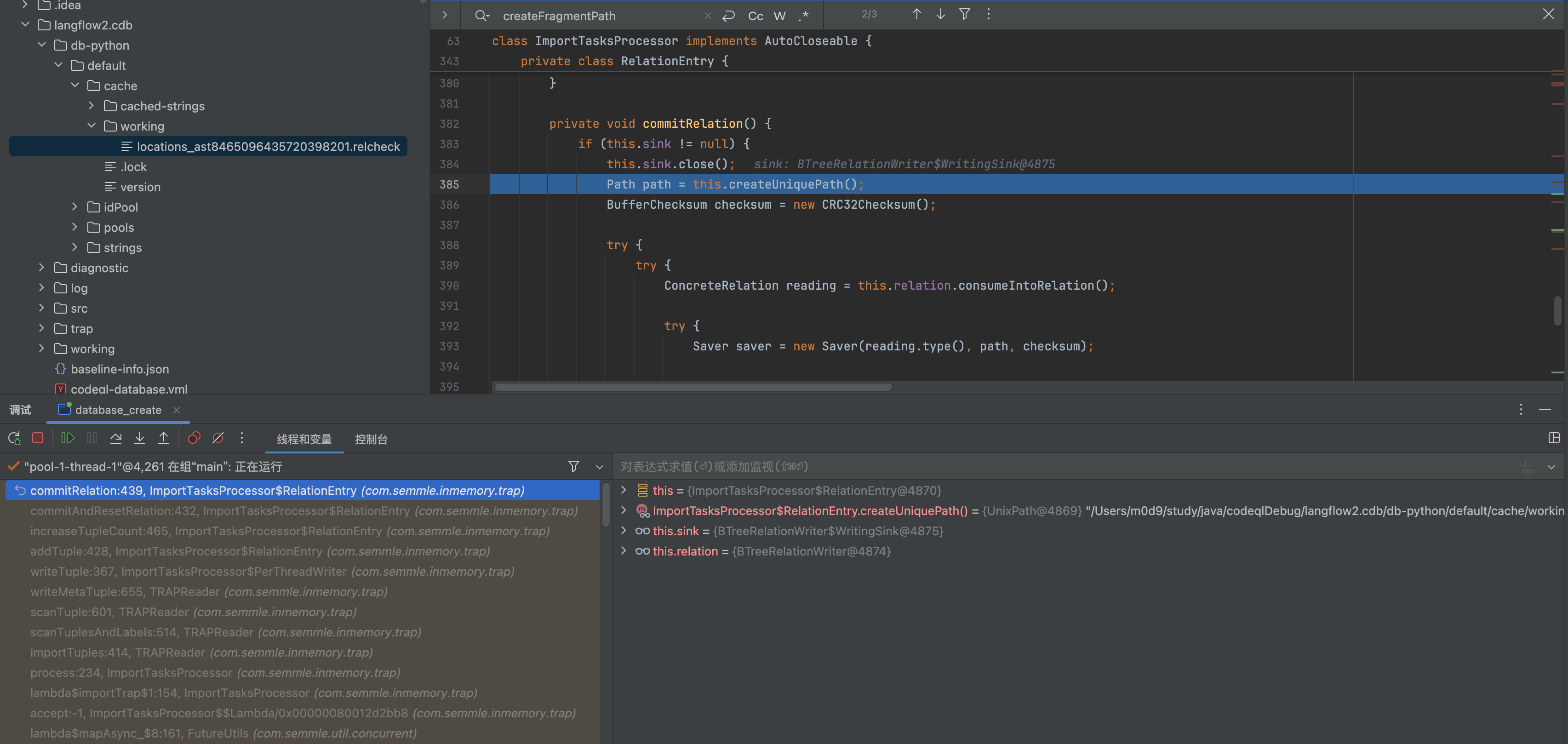Mute all breakpoints
This screenshot has height=744, width=1568.
click(x=218, y=438)
